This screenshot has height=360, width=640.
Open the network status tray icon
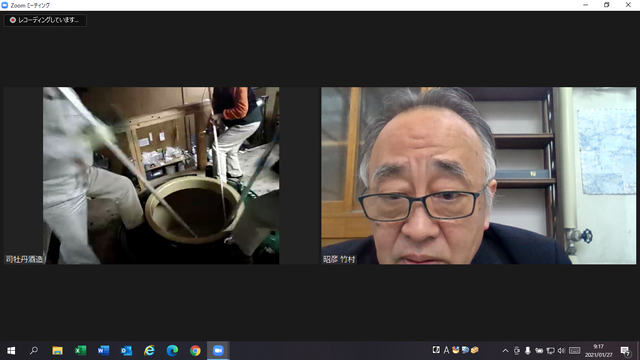pyautogui.click(x=550, y=351)
